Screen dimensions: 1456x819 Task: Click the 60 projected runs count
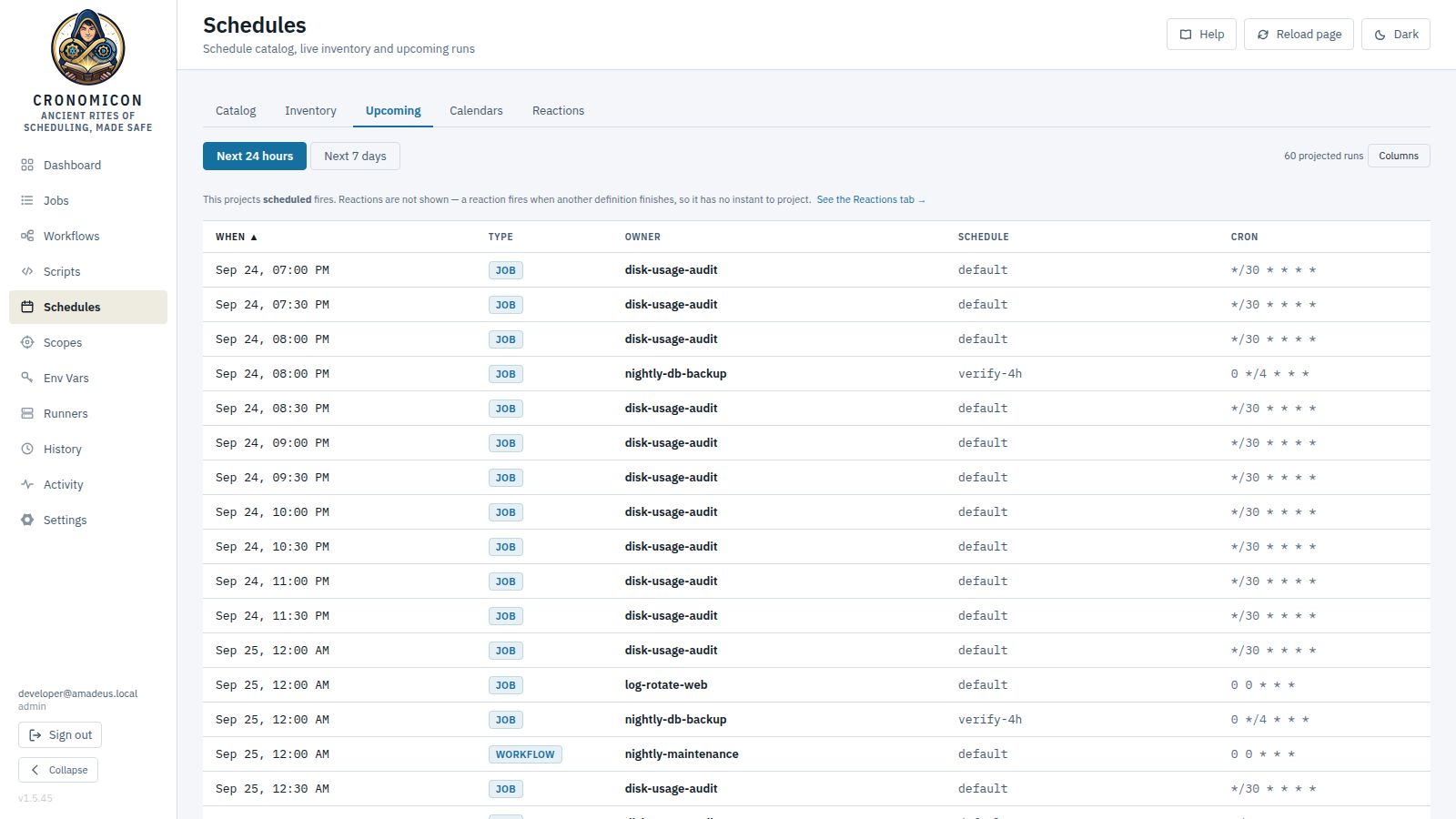click(x=1323, y=157)
